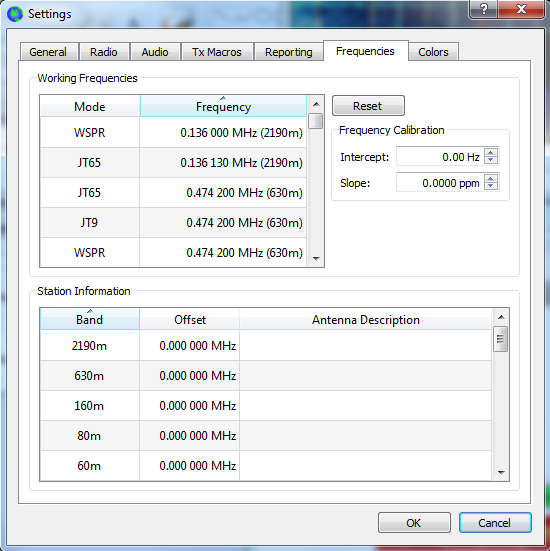Viewport: 550px width, 551px height.
Task: Increase Intercept value with up arrow
Action: pyautogui.click(x=491, y=152)
